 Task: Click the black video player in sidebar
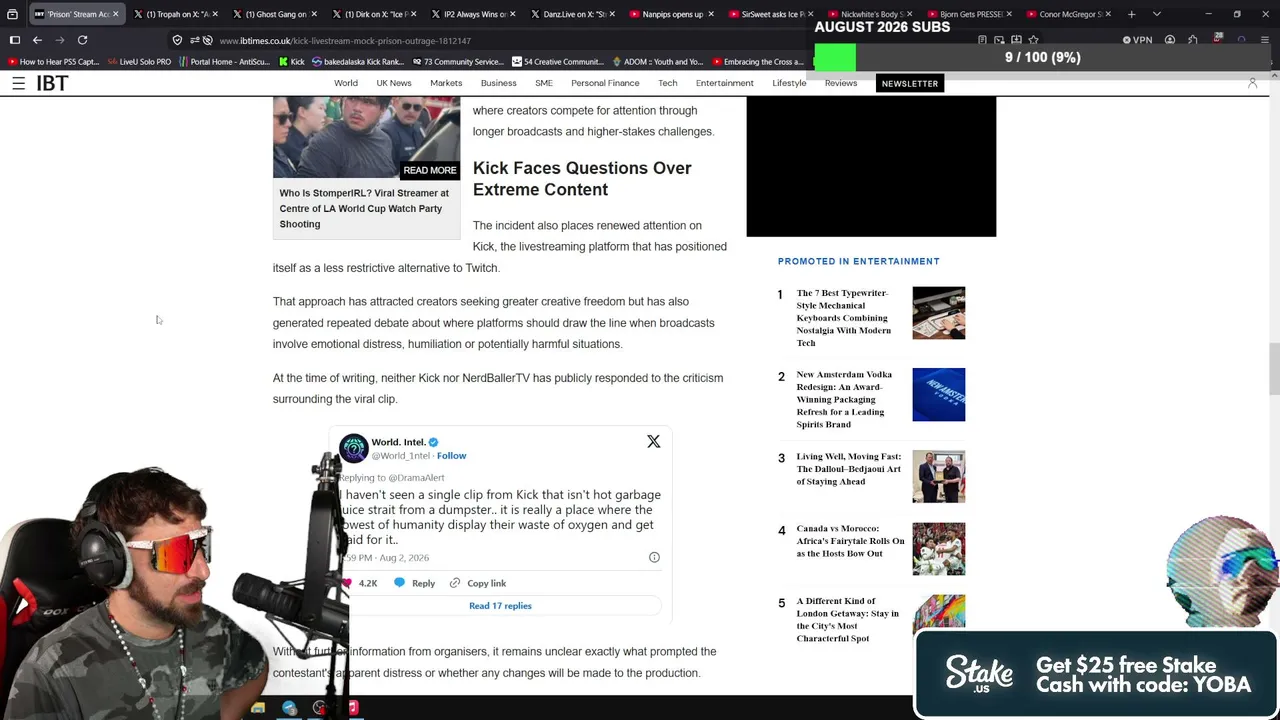[x=871, y=167]
